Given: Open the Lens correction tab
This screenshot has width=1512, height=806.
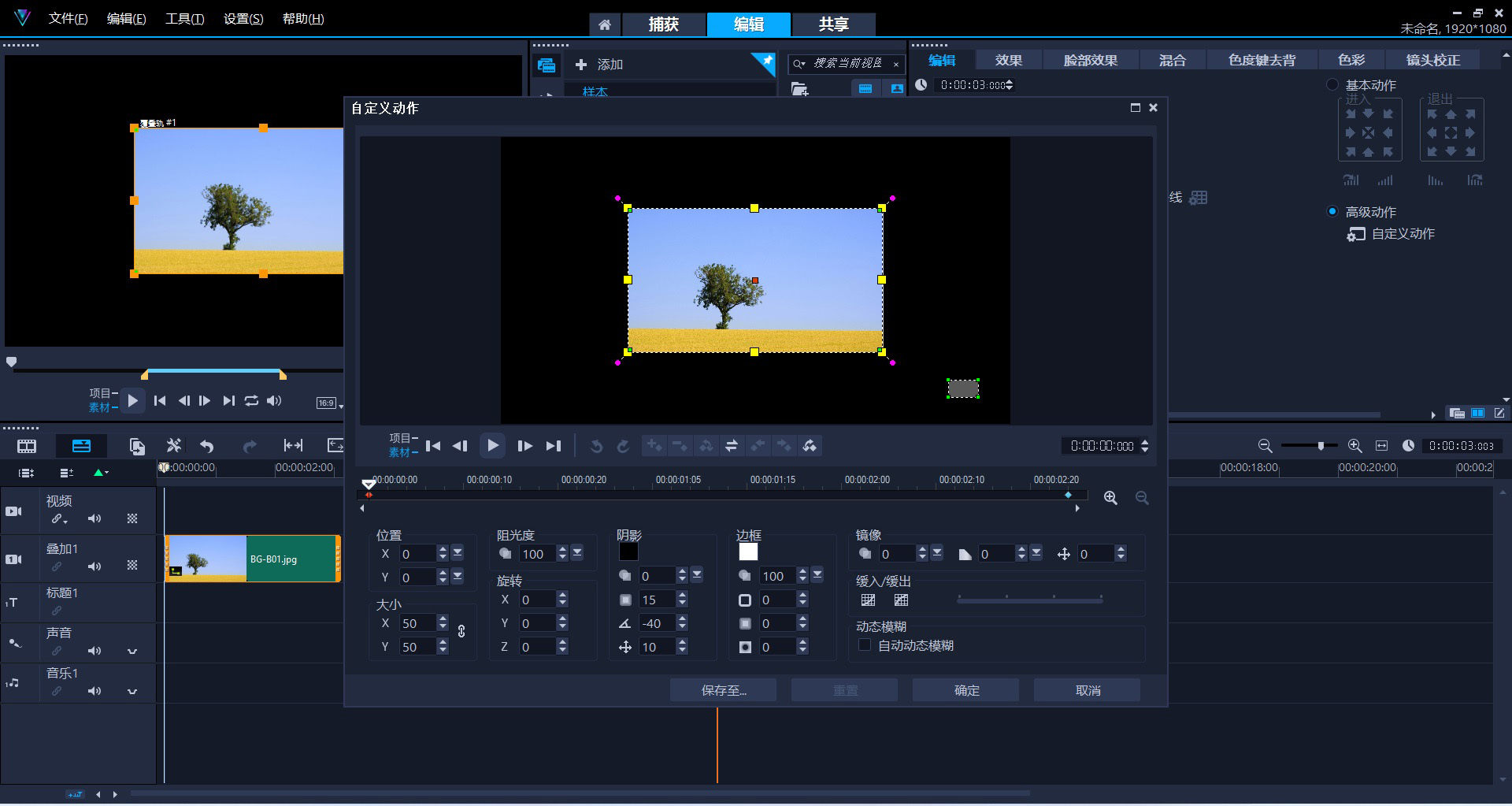Looking at the screenshot, I should coord(1433,60).
